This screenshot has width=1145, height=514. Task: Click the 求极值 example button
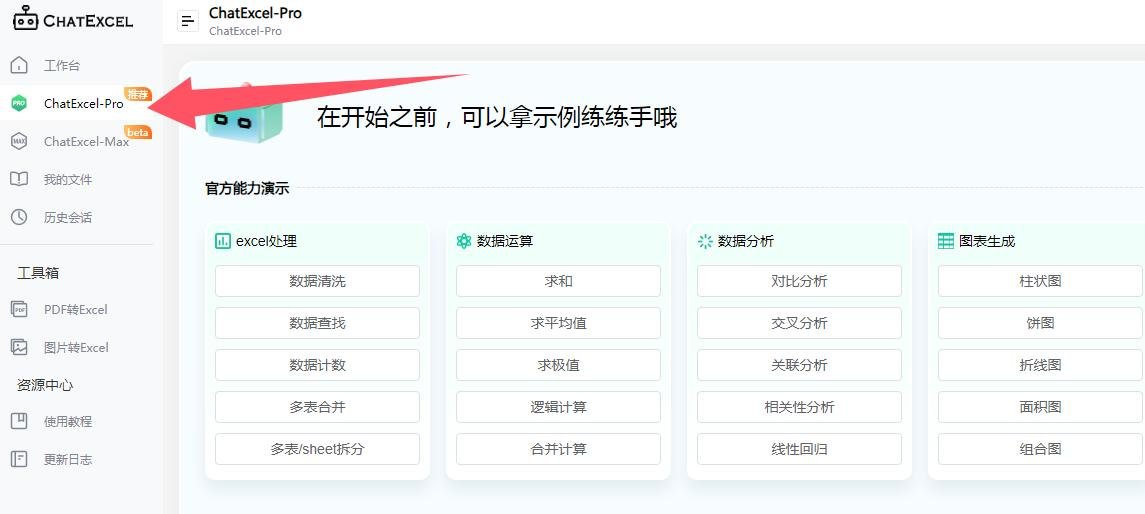pos(559,365)
